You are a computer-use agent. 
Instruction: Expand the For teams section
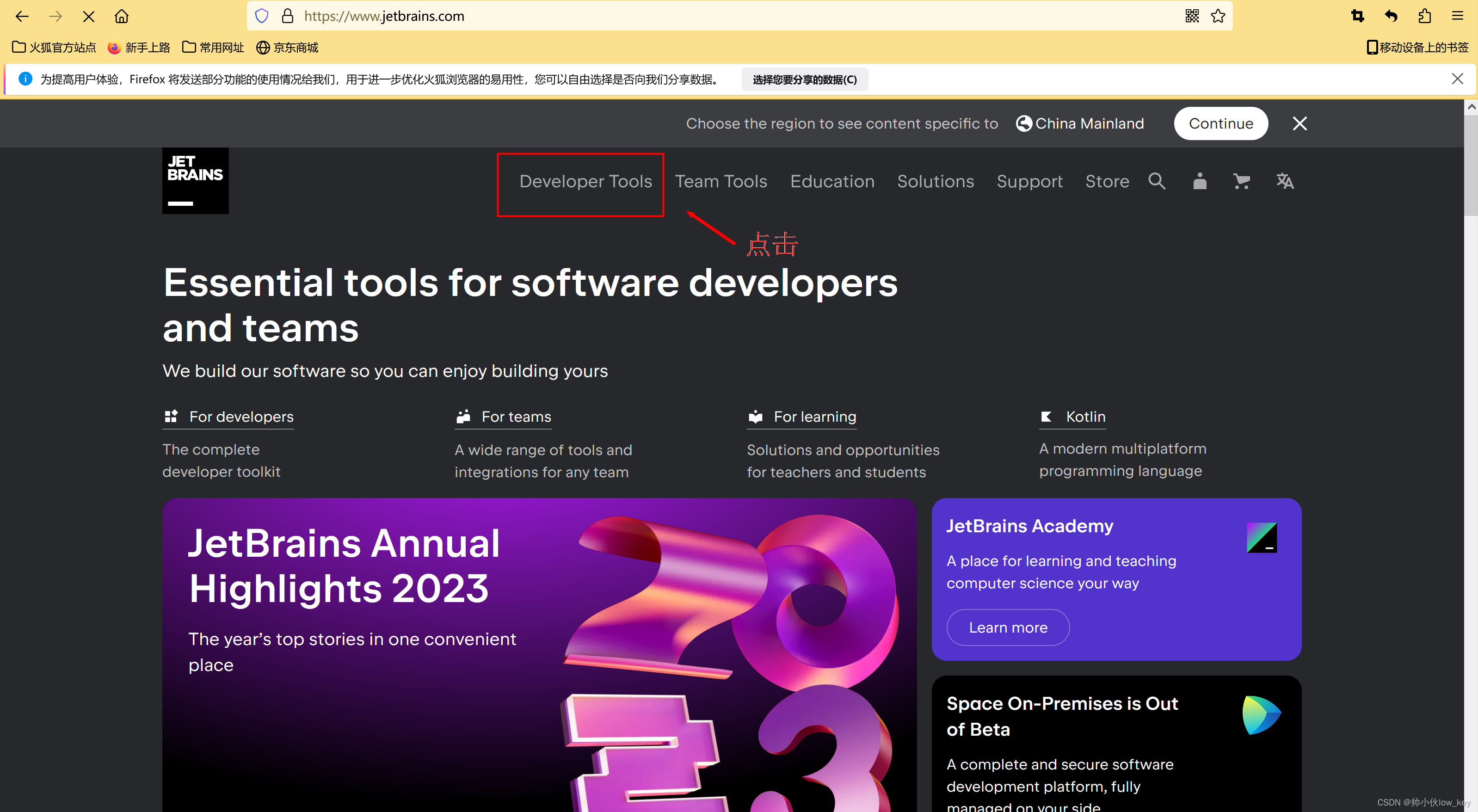click(x=517, y=416)
